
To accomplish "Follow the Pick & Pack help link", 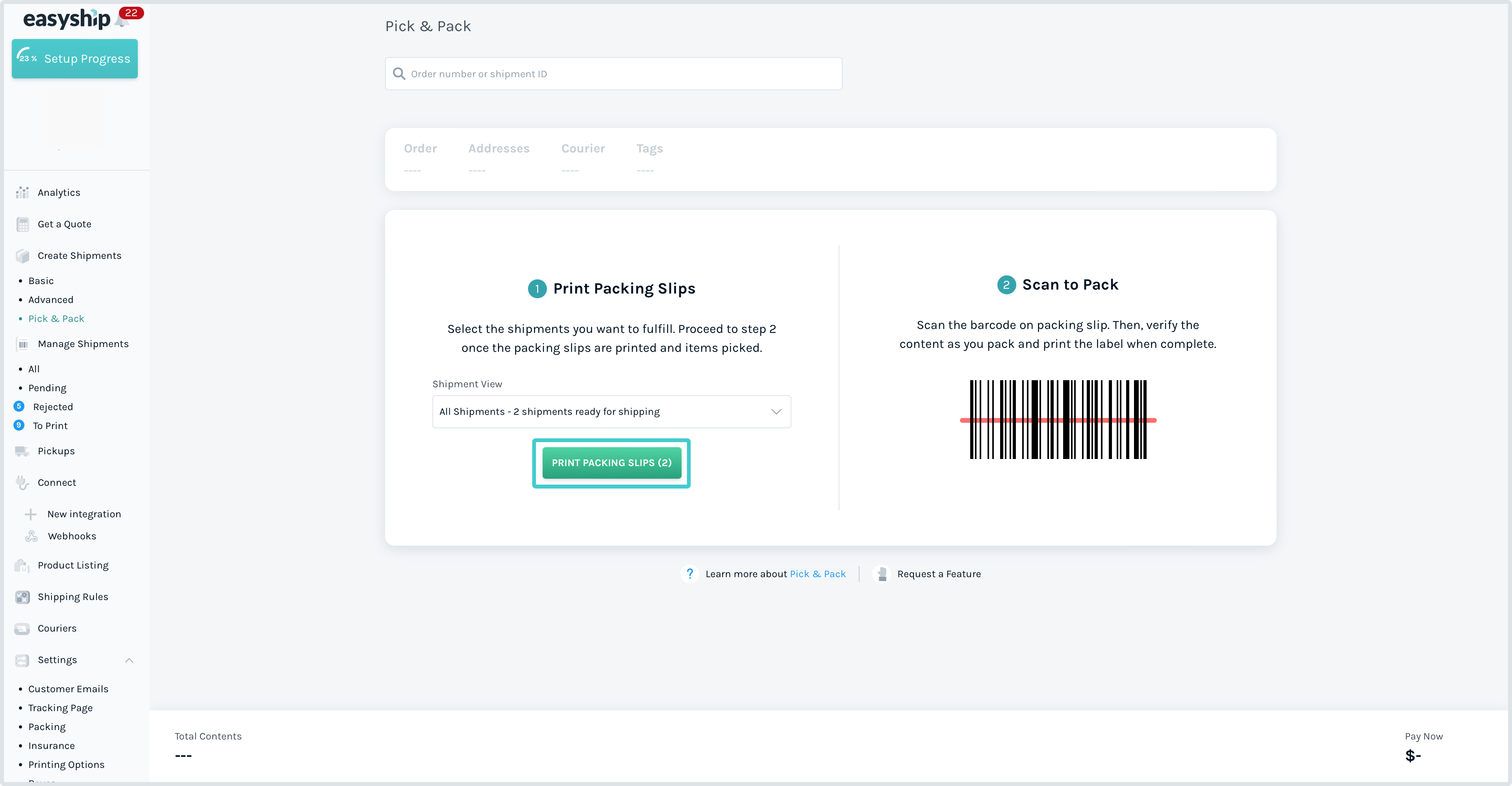I will 818,574.
